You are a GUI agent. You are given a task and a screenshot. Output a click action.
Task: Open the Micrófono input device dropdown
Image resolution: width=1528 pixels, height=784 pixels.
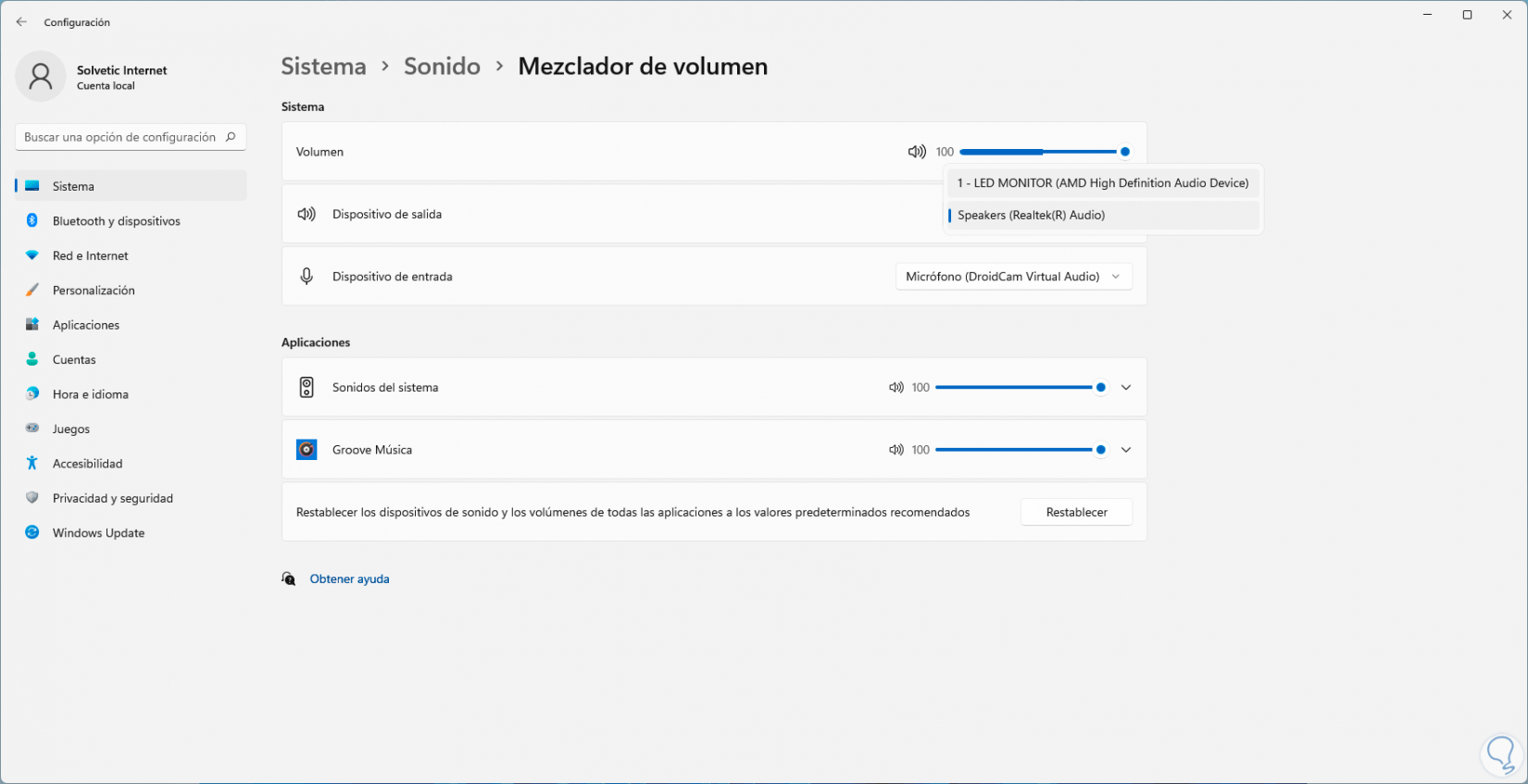[x=1013, y=277]
